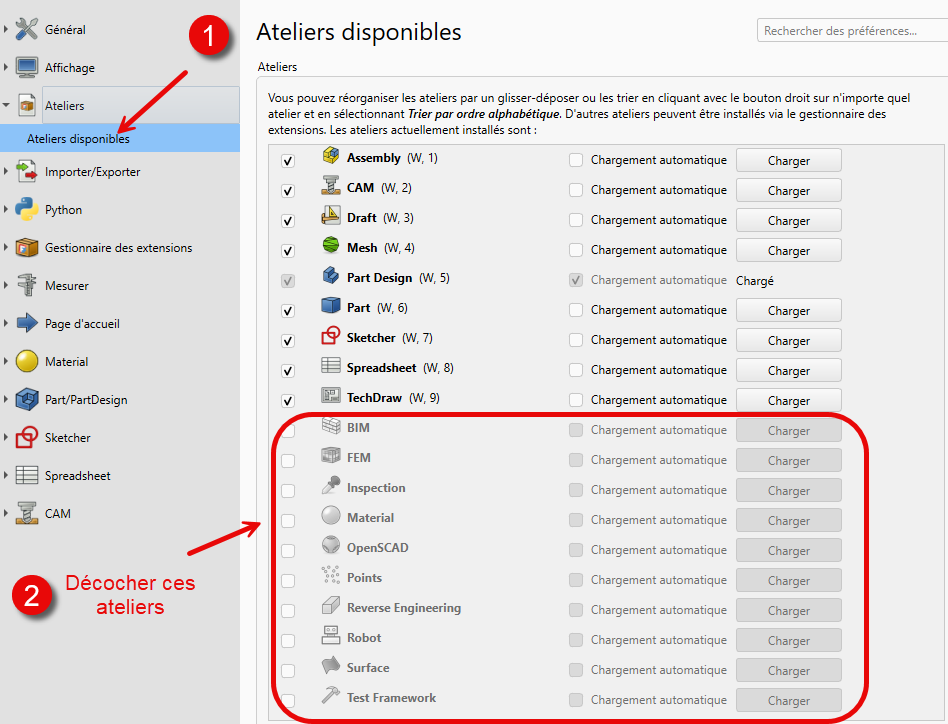
Task: Click the Python icon in the sidebar
Action: (x=27, y=210)
